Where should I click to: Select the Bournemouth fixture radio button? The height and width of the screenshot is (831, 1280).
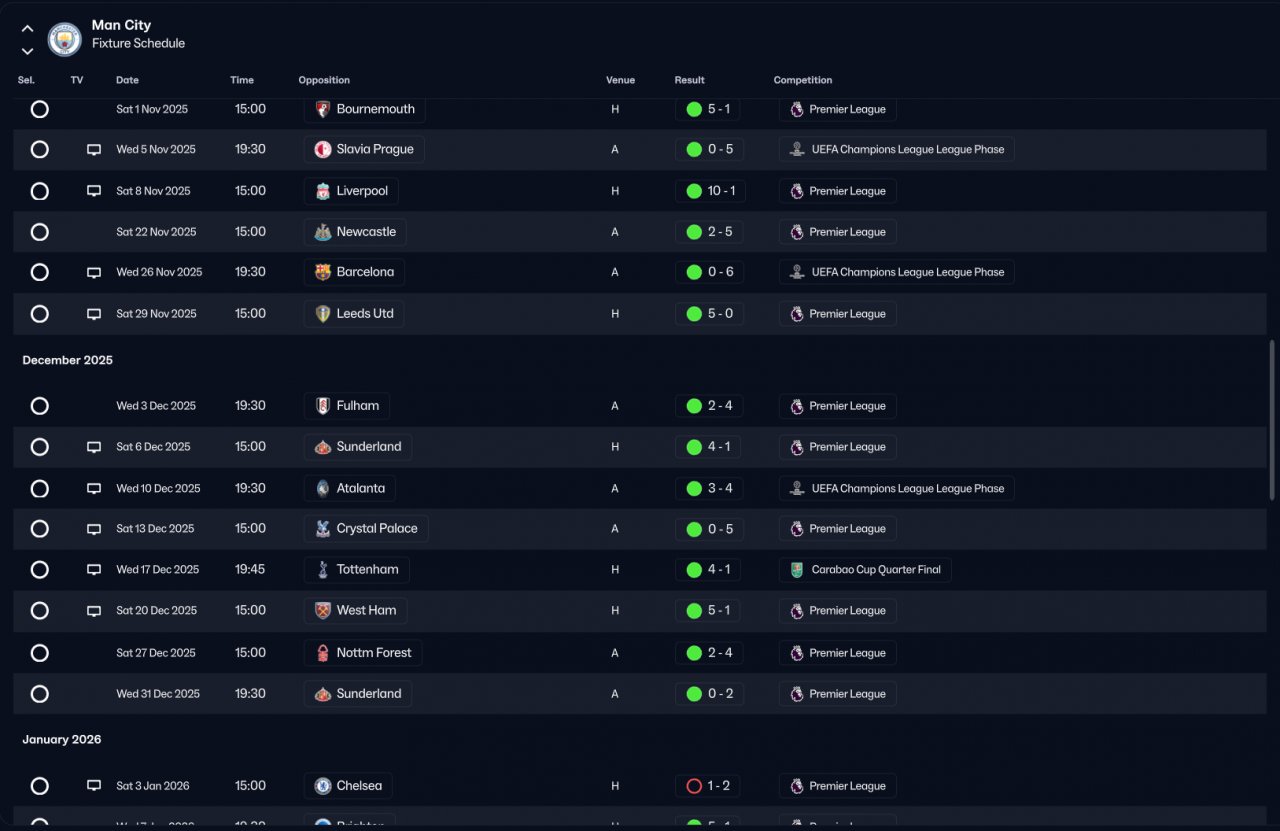click(40, 109)
